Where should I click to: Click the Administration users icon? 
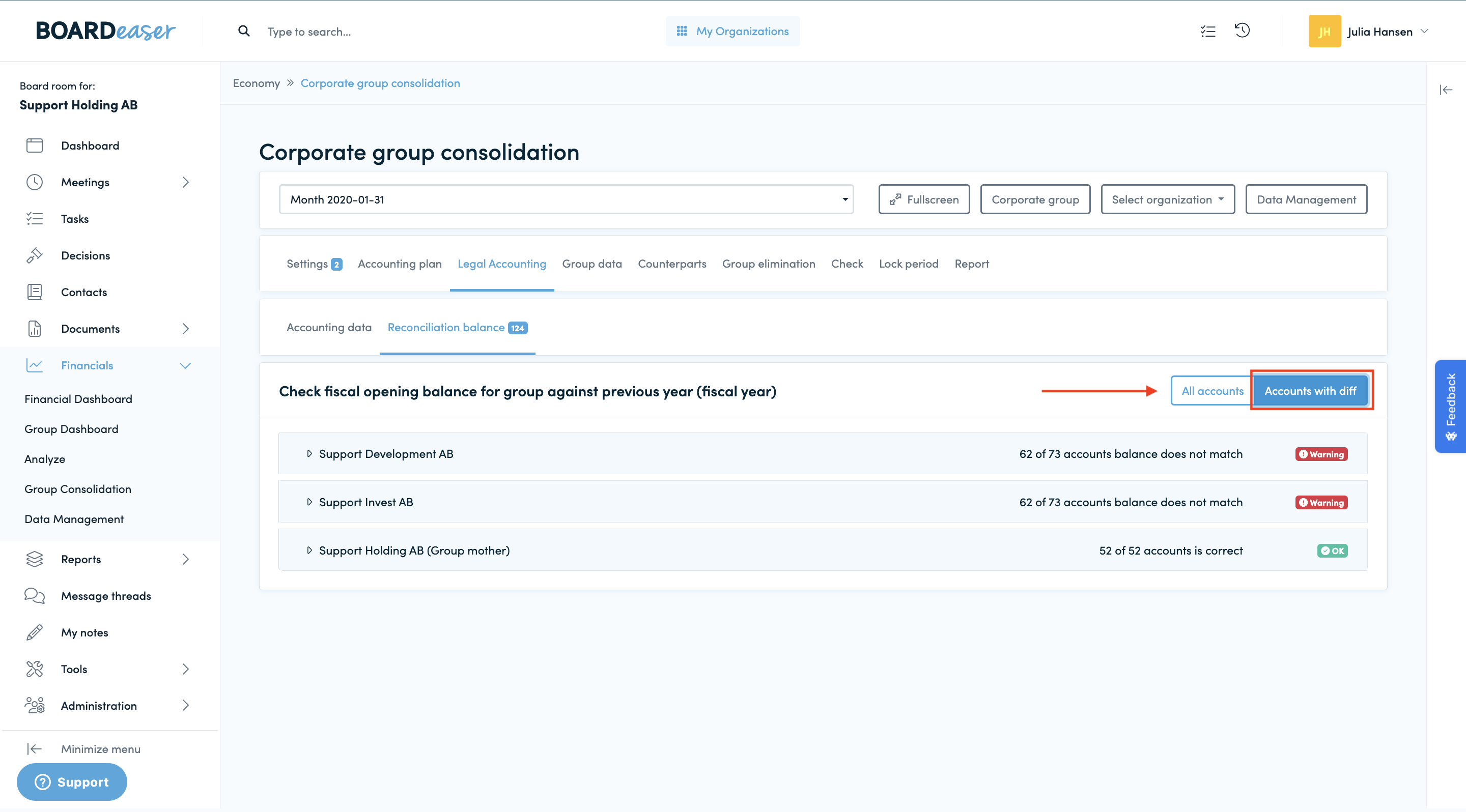pos(34,705)
